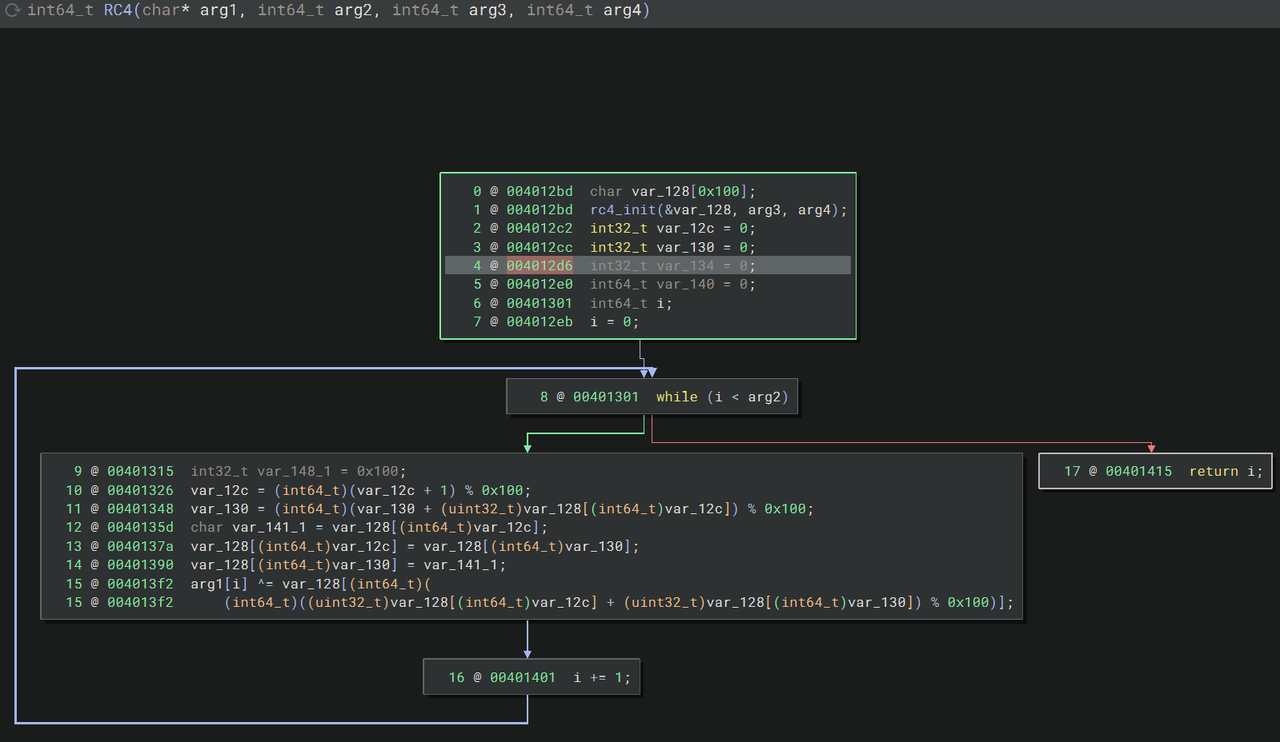Click the while keyword in the loop condition

[x=676, y=397]
